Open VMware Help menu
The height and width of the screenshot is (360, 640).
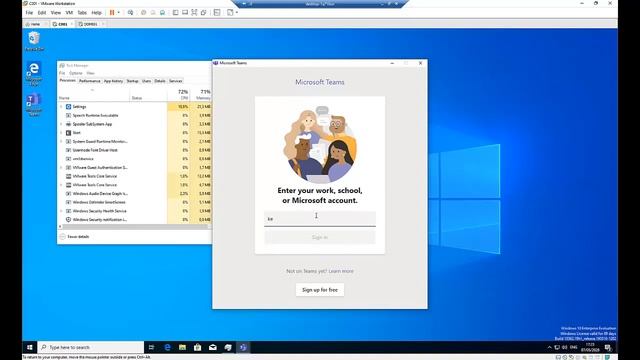click(96, 13)
